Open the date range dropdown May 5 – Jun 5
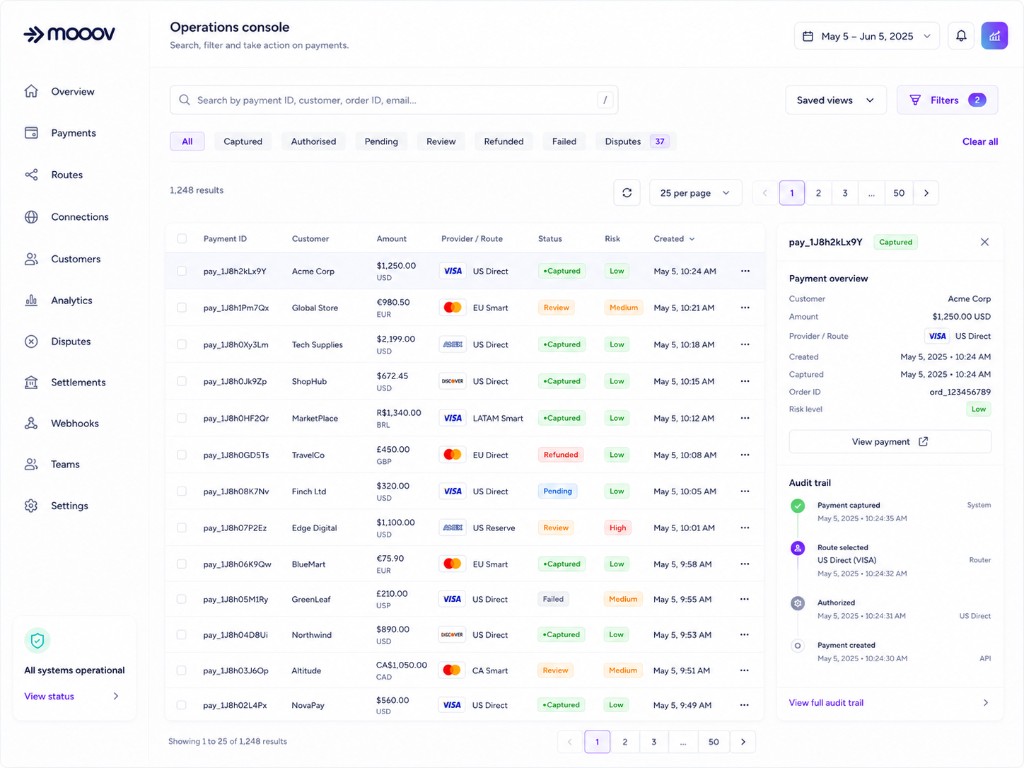 click(x=867, y=36)
